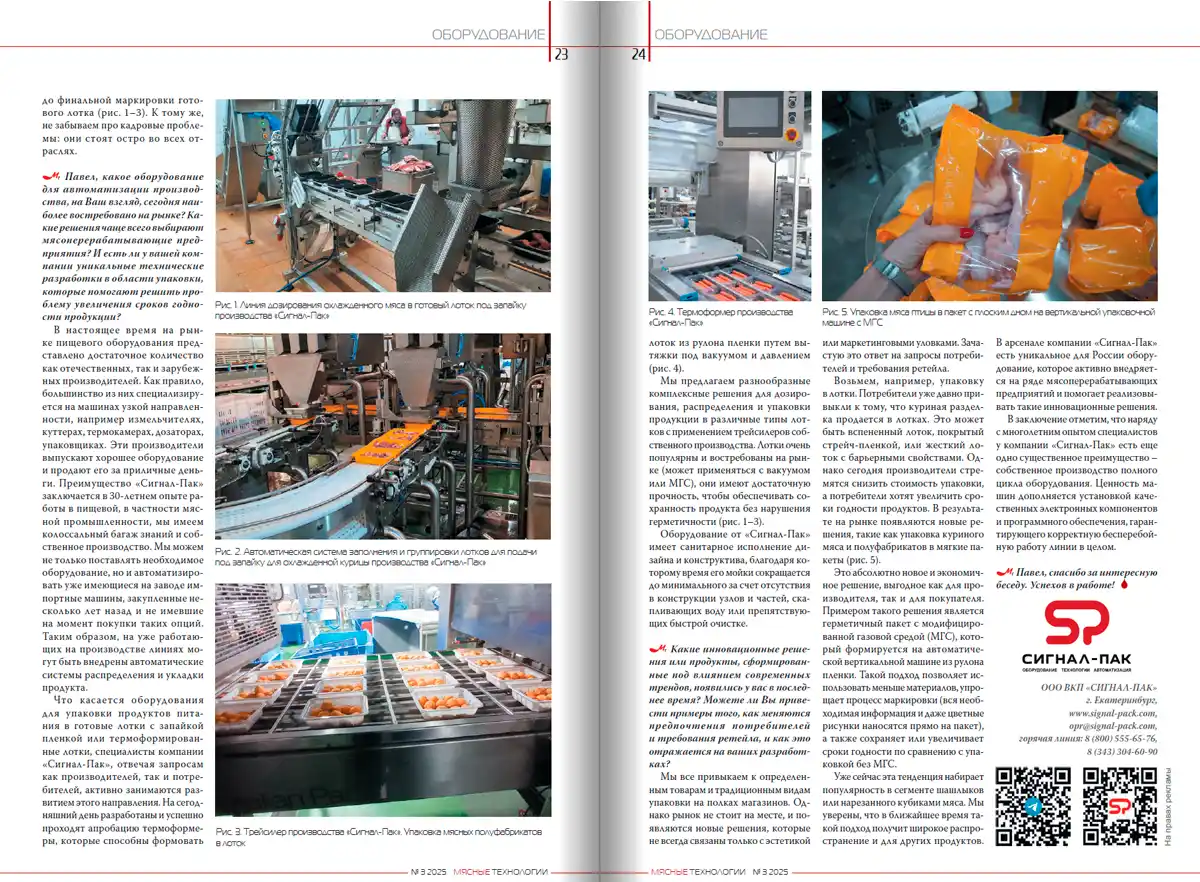Click the paragraph starting 'Что касается оборудования'
1200x882 pixels.
[x=124, y=772]
